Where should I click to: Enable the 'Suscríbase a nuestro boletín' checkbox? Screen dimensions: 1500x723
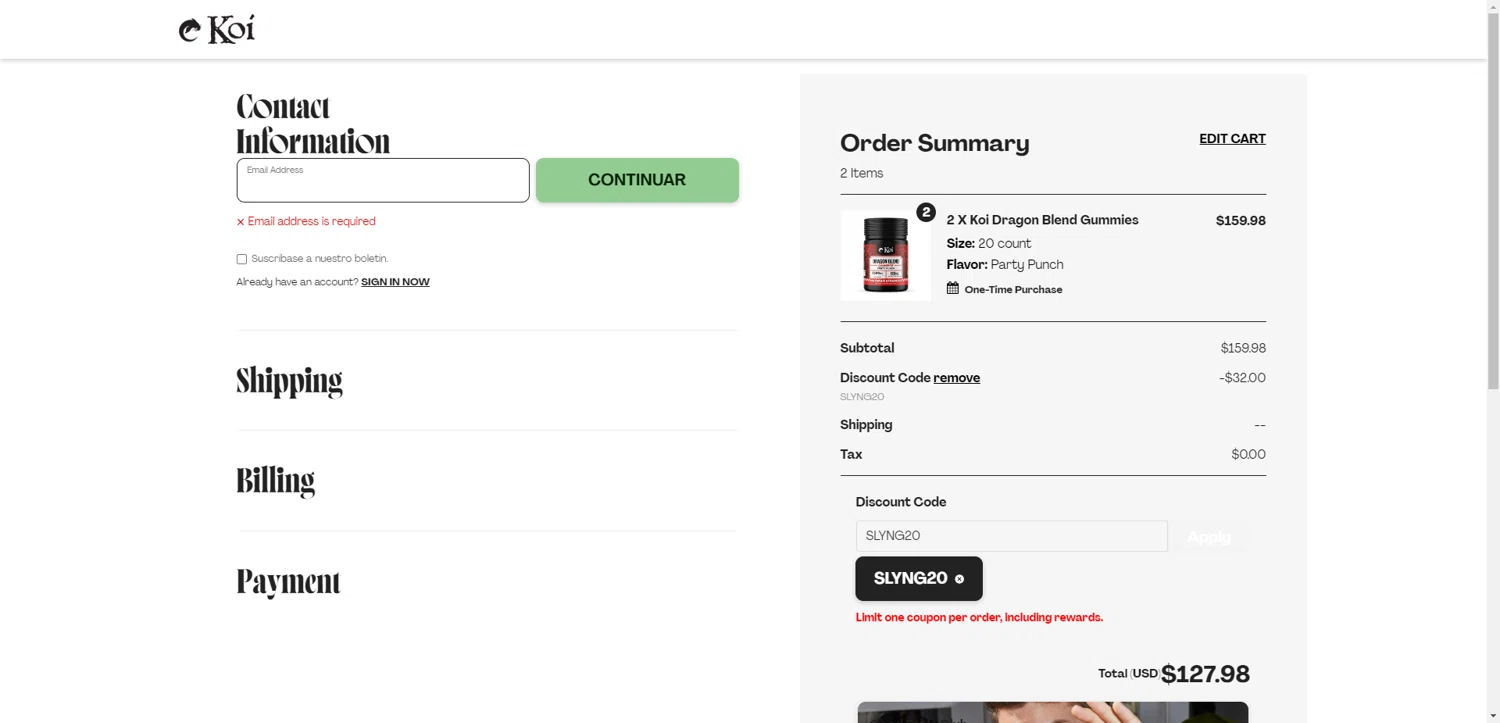pyautogui.click(x=241, y=259)
